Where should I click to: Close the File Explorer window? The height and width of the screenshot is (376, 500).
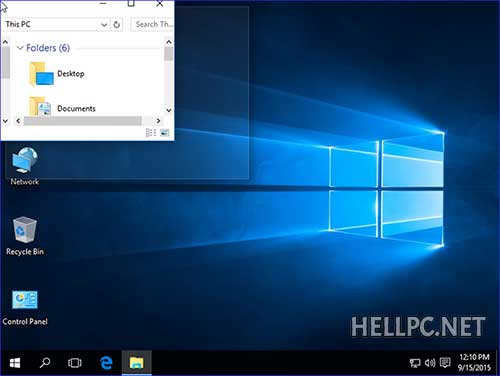tap(160, 3)
